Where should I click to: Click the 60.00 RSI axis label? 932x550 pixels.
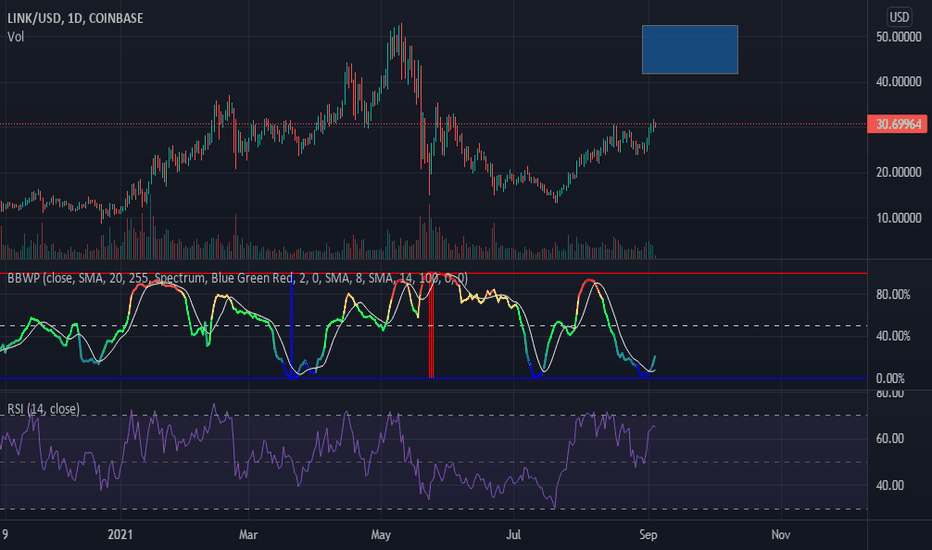click(890, 439)
